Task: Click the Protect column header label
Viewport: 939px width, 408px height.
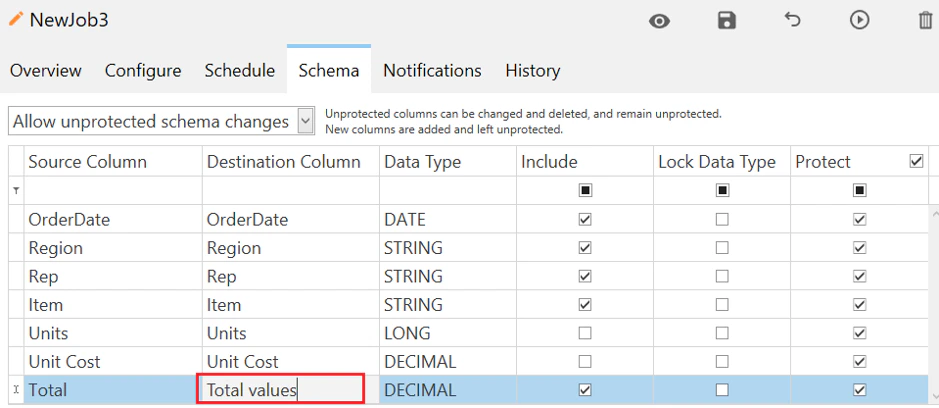Action: tap(823, 162)
